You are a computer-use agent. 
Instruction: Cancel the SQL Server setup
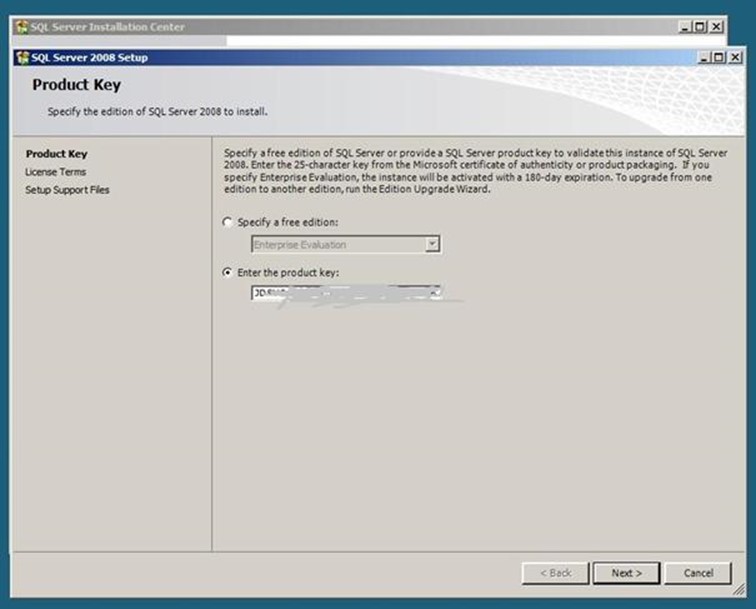pyautogui.click(x=699, y=573)
